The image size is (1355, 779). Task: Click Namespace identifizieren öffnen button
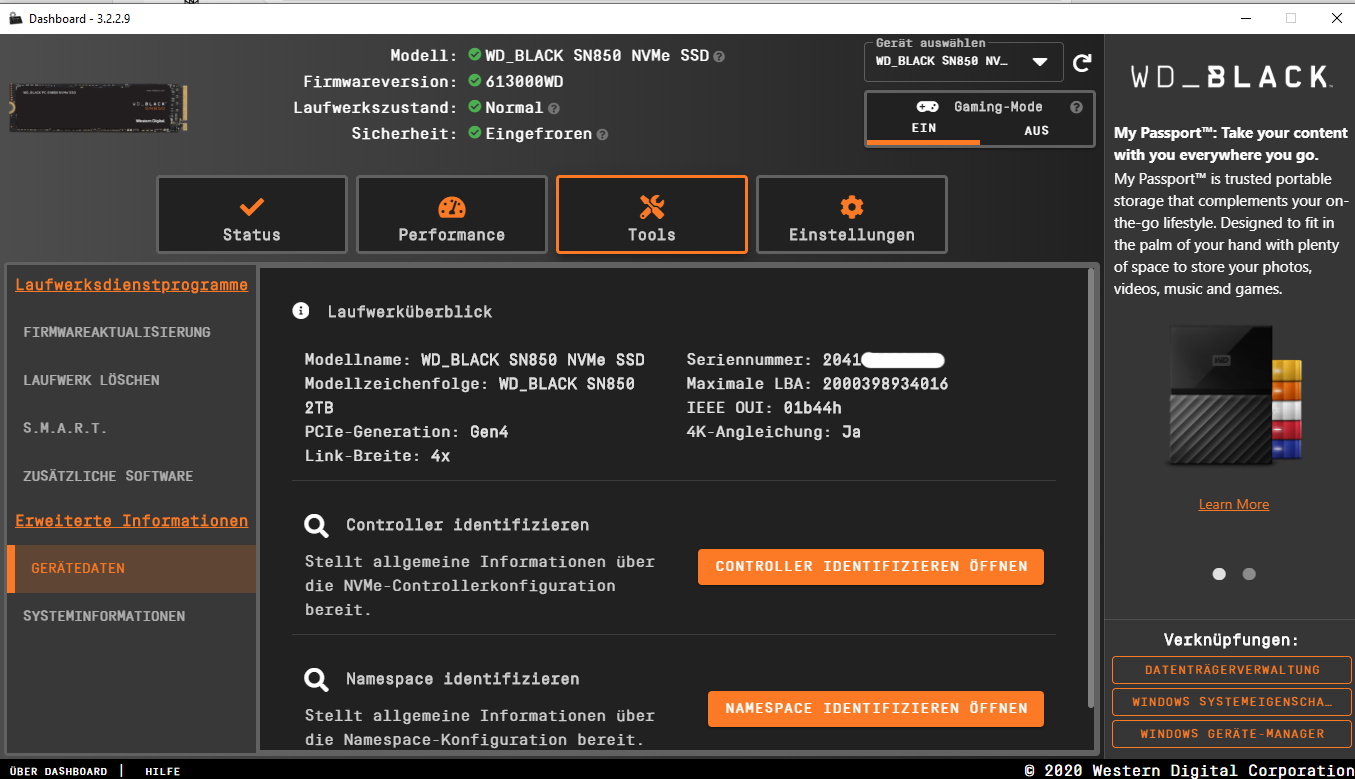876,709
